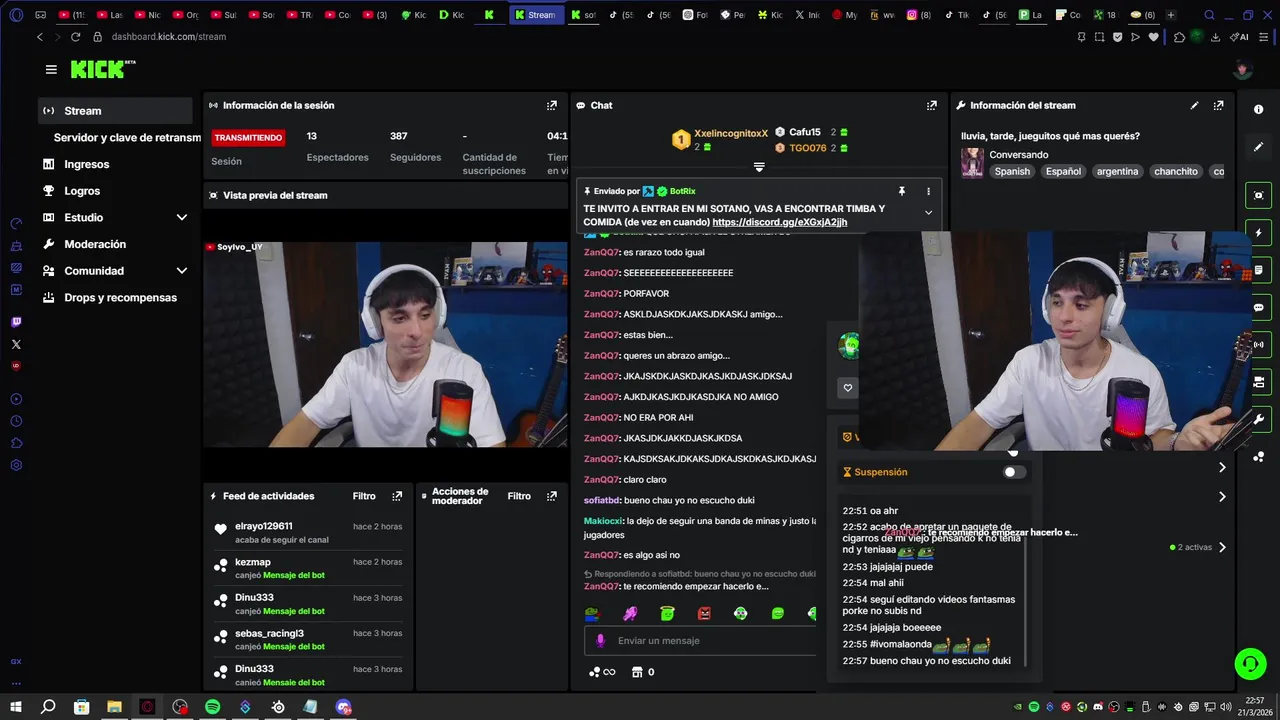Expand the Comunidad sidebar section

point(182,271)
